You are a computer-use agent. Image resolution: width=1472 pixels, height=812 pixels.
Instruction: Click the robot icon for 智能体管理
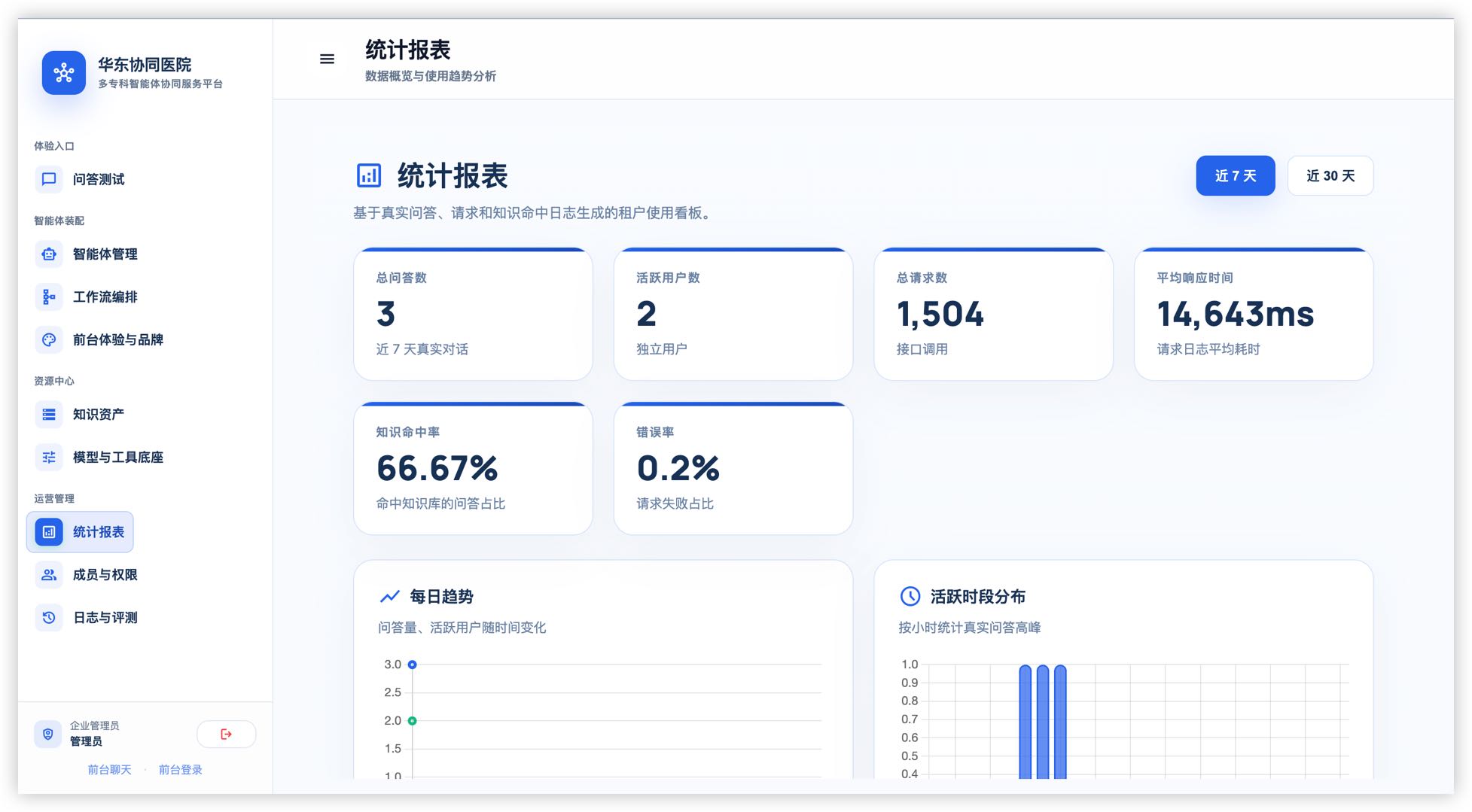point(49,254)
